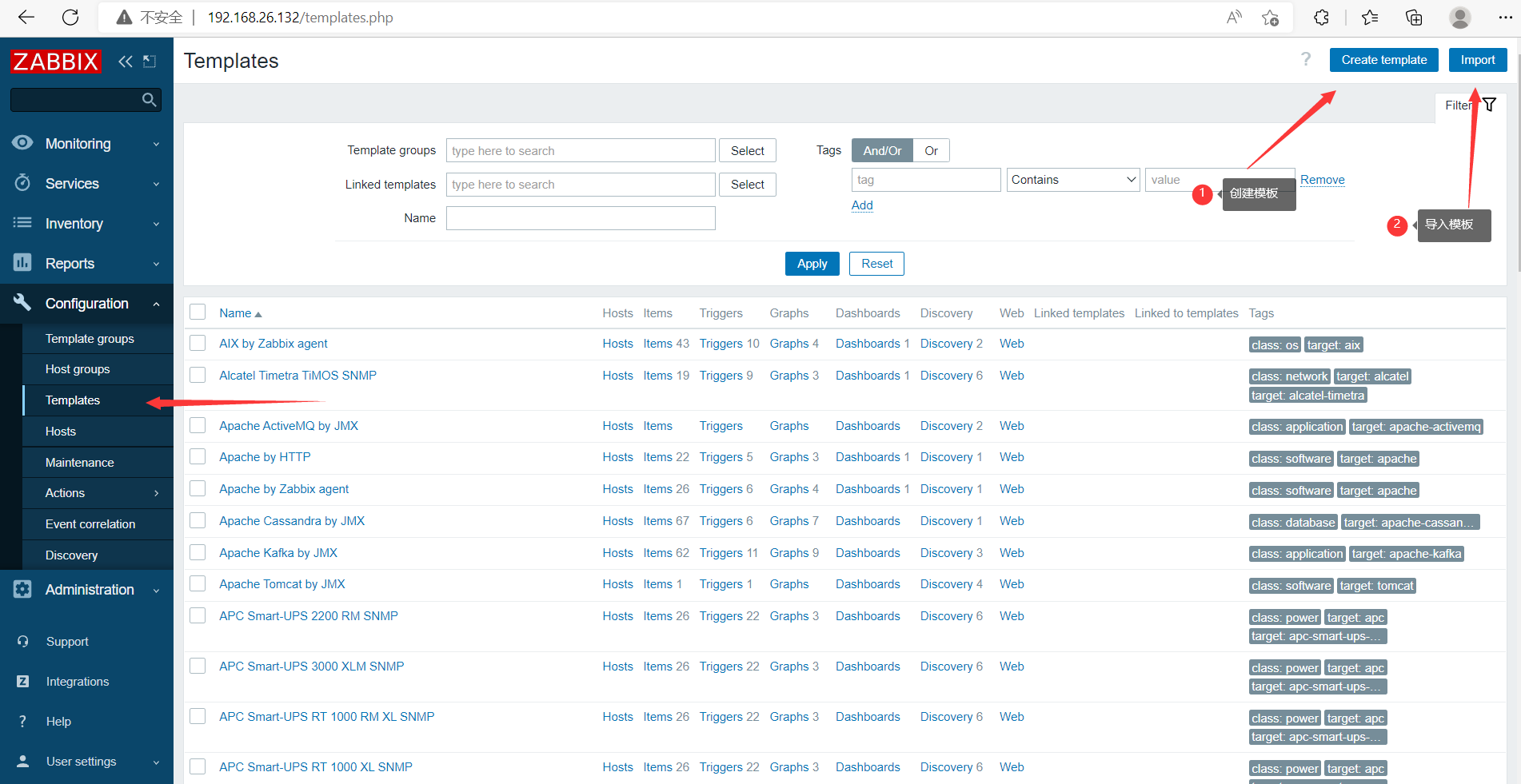Open the favorites list icon
The width and height of the screenshot is (1521, 784).
click(1370, 18)
